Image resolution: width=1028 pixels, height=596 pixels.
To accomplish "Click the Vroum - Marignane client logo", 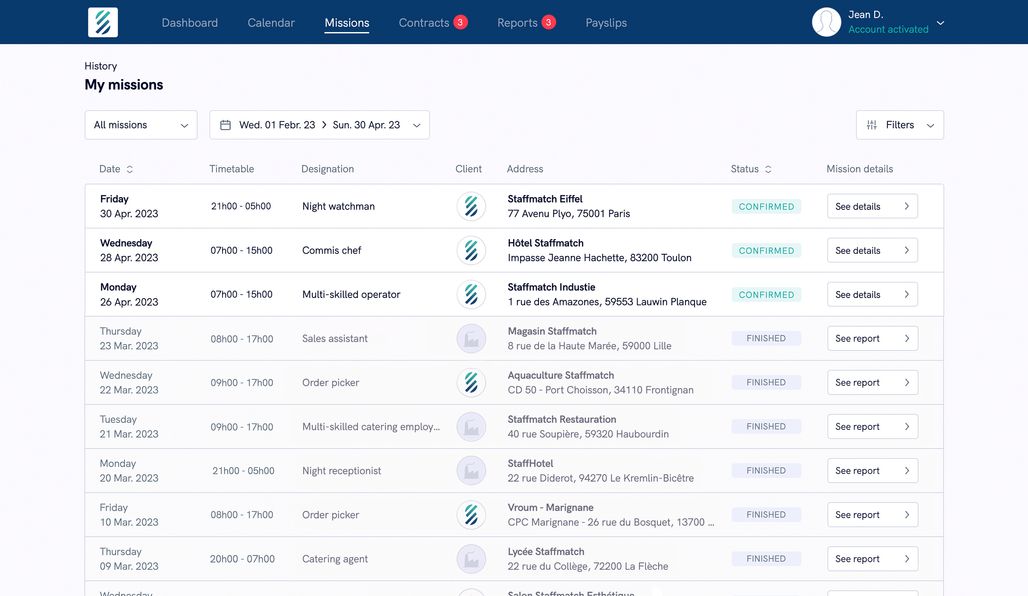I will tap(471, 514).
